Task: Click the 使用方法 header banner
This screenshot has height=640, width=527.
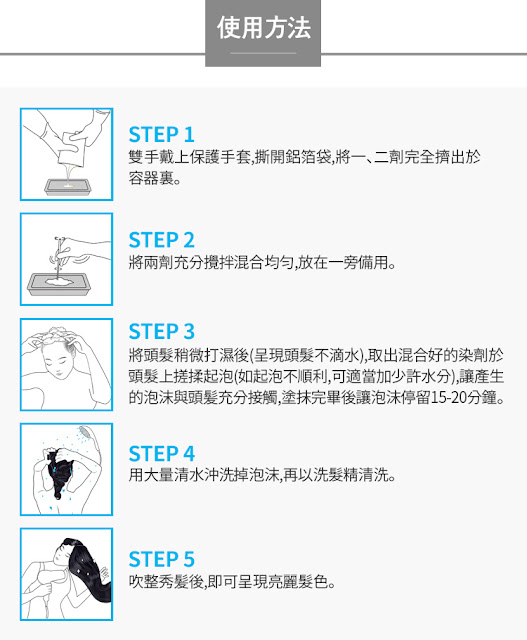Action: (263, 33)
